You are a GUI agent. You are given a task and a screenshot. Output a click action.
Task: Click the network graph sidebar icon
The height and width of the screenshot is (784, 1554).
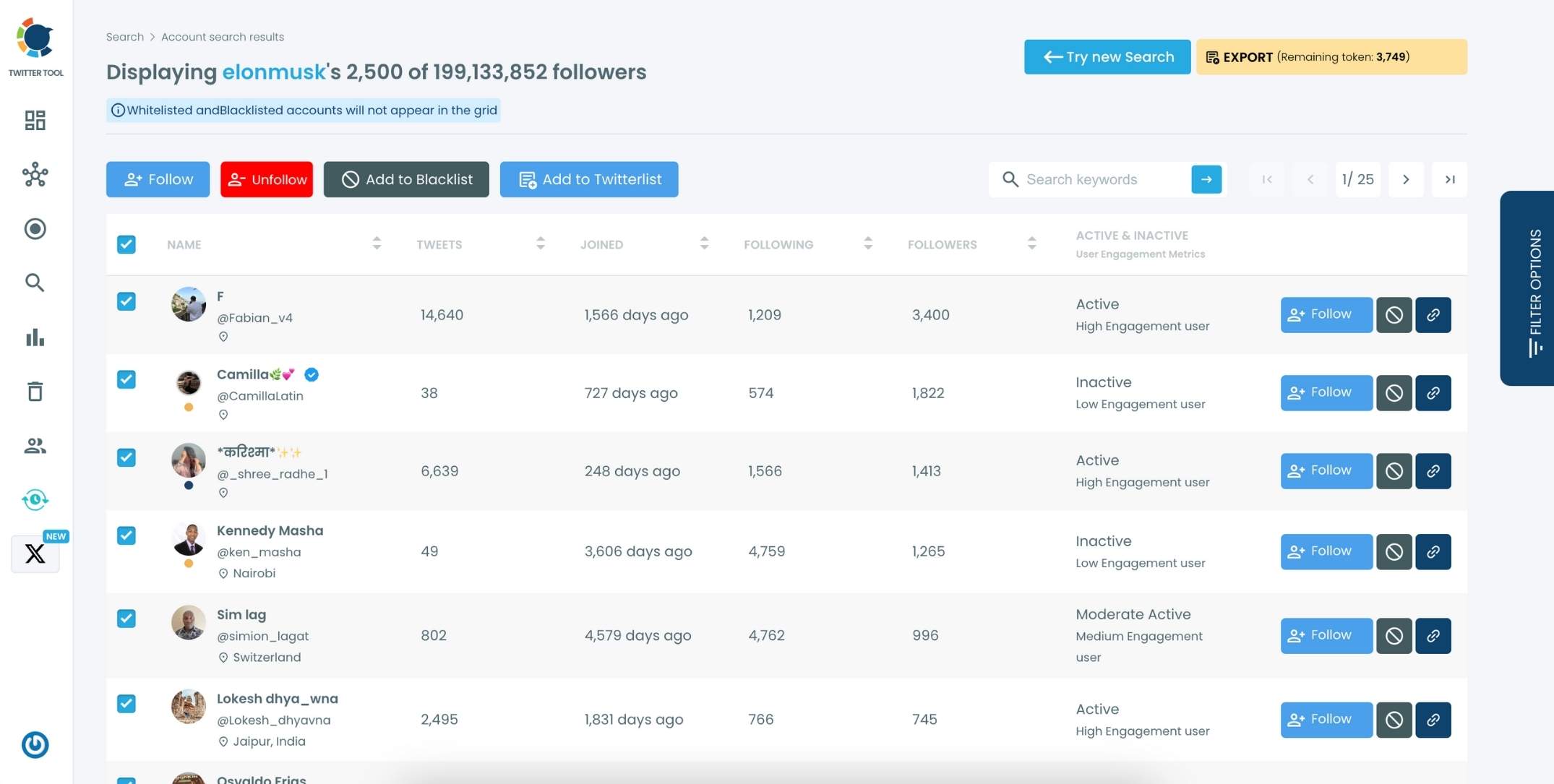click(35, 174)
